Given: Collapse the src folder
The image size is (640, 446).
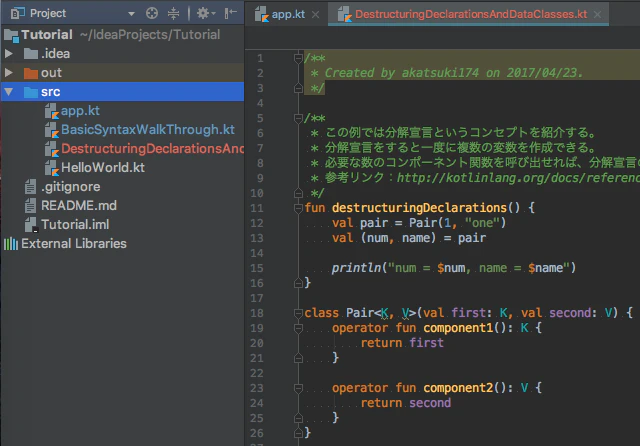Looking at the screenshot, I should point(9,92).
